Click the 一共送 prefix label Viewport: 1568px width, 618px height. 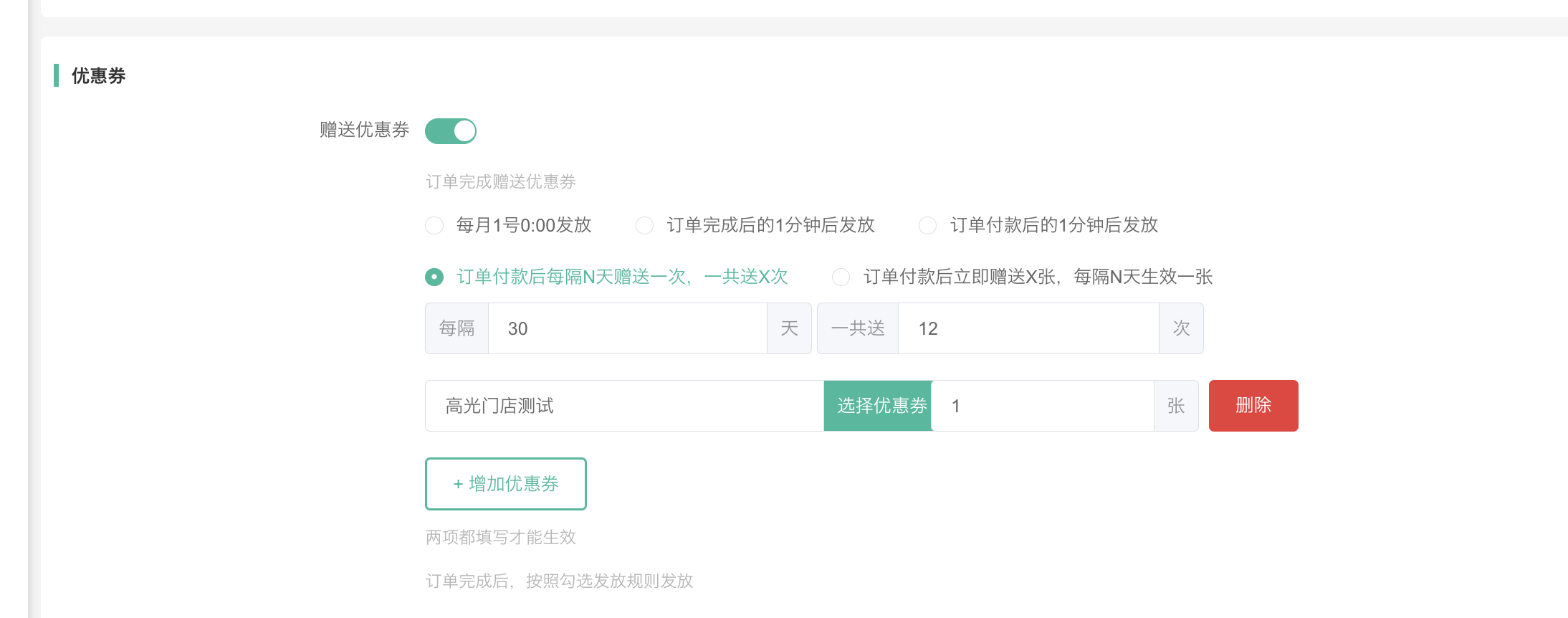pyautogui.click(x=858, y=328)
